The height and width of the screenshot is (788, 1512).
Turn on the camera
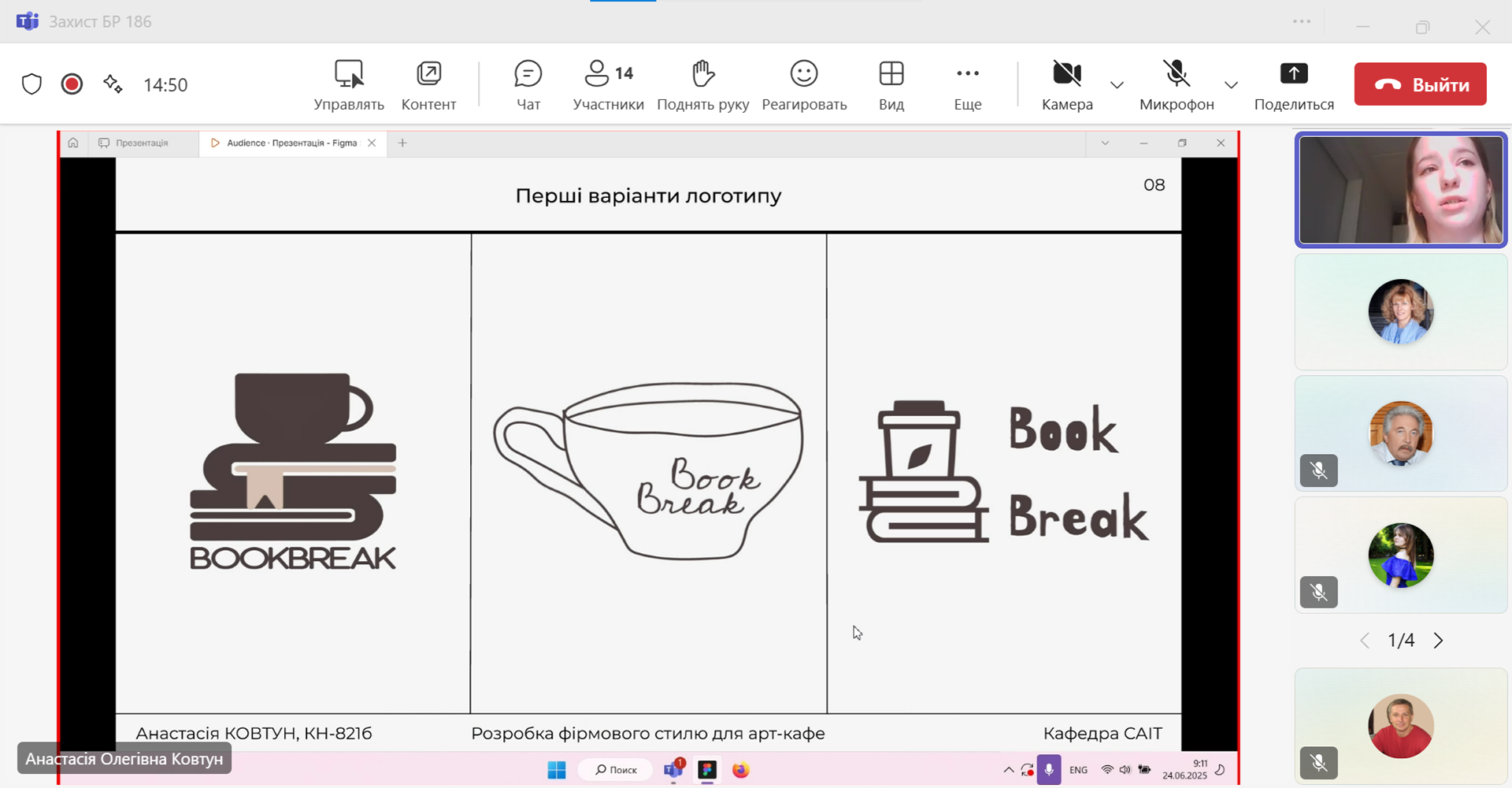(x=1066, y=84)
